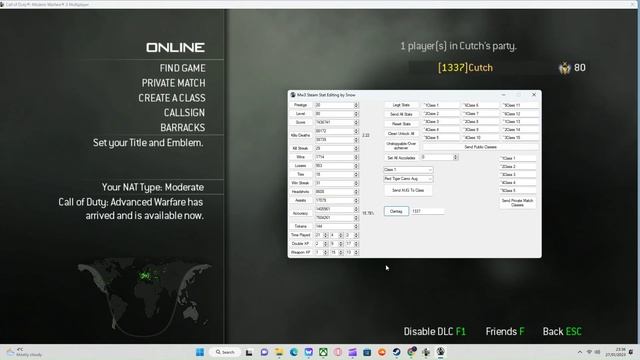Adjust the Losses value stepper
Screen dimensions: 640x360
point(356,166)
